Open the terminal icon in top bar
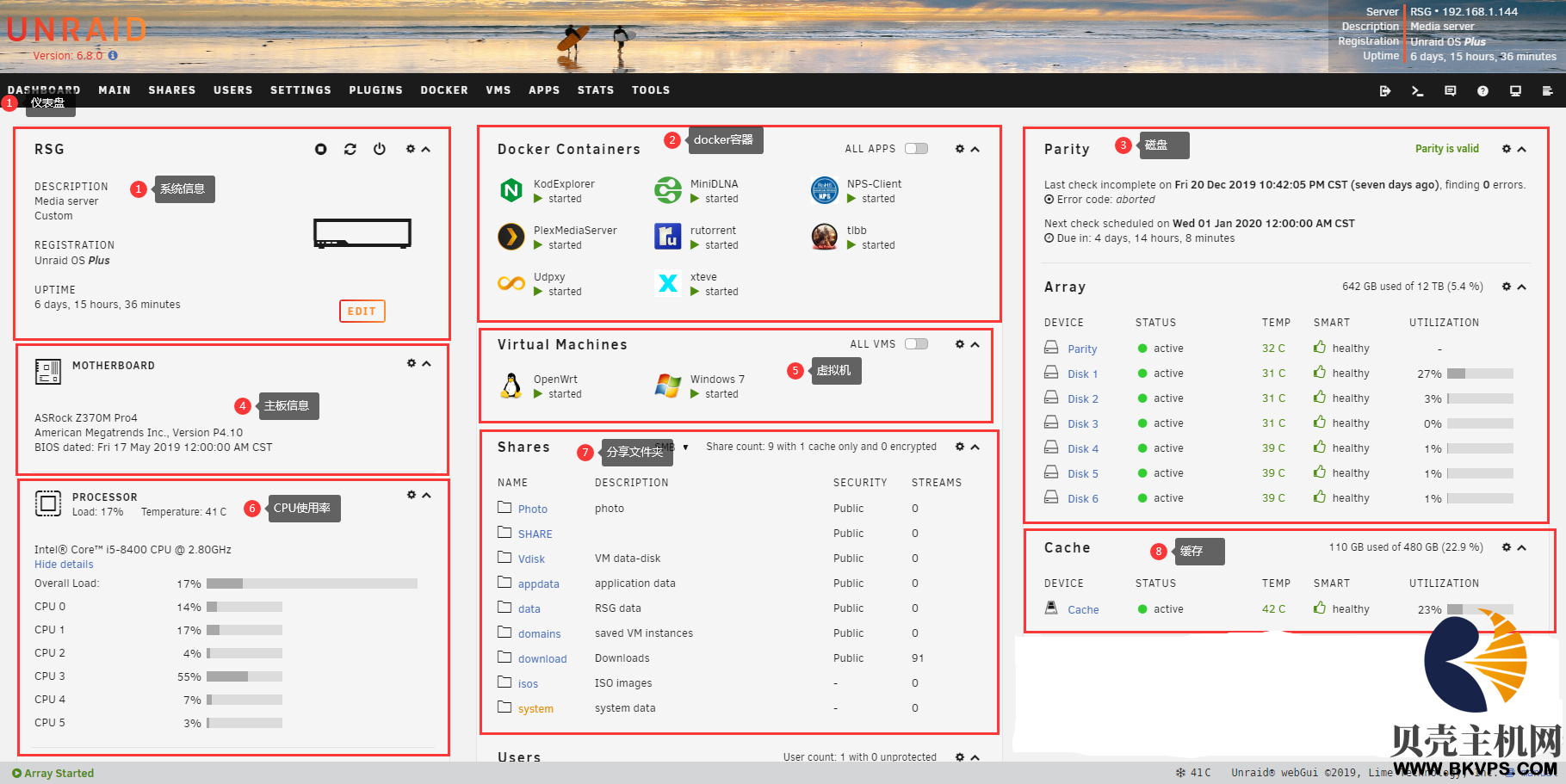Image resolution: width=1566 pixels, height=784 pixels. coord(1417,90)
